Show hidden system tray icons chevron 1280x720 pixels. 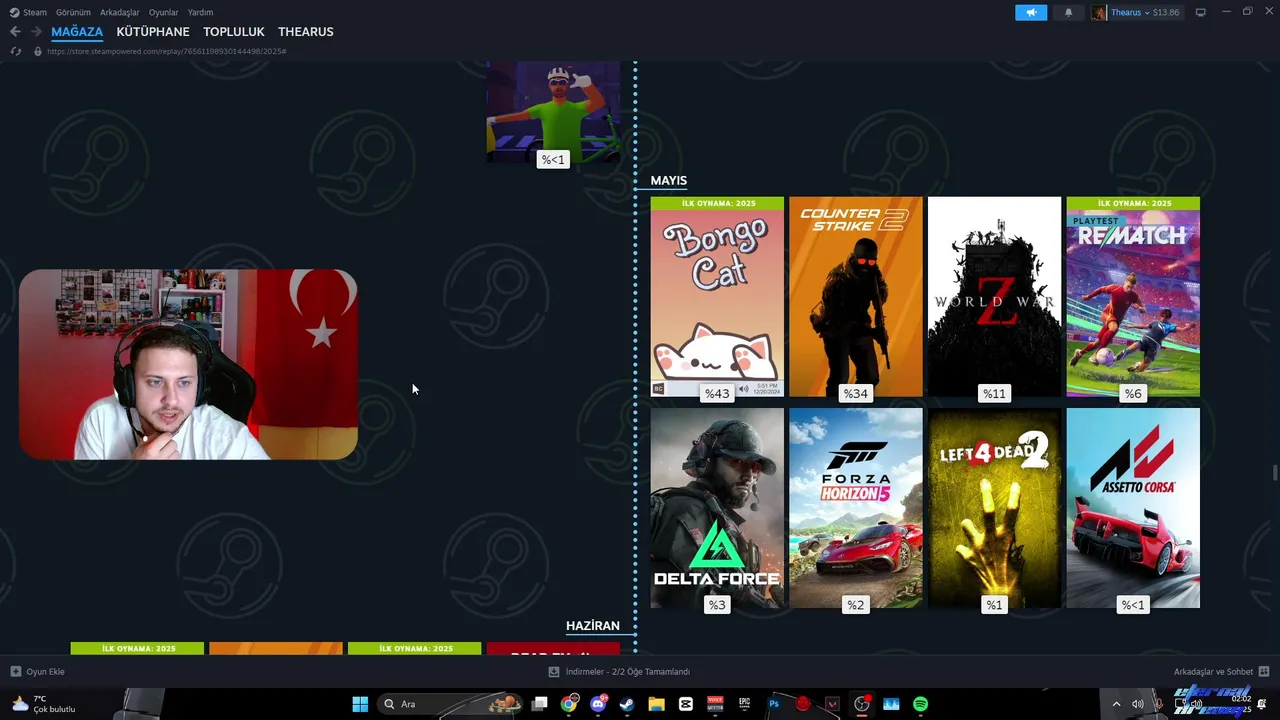(1116, 704)
